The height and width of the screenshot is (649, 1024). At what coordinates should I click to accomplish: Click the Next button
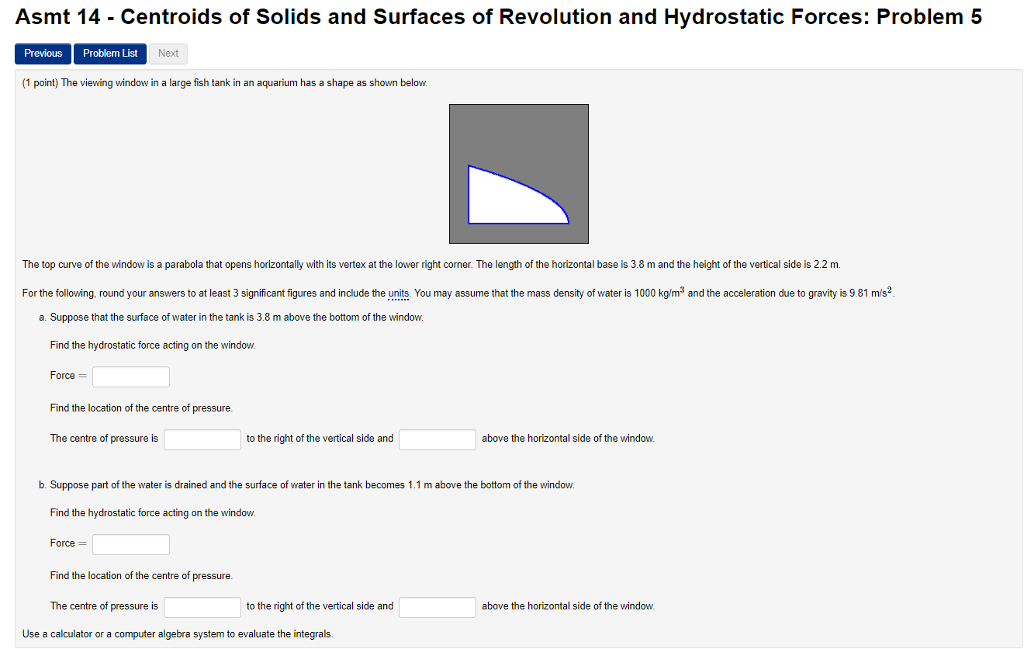coord(167,53)
